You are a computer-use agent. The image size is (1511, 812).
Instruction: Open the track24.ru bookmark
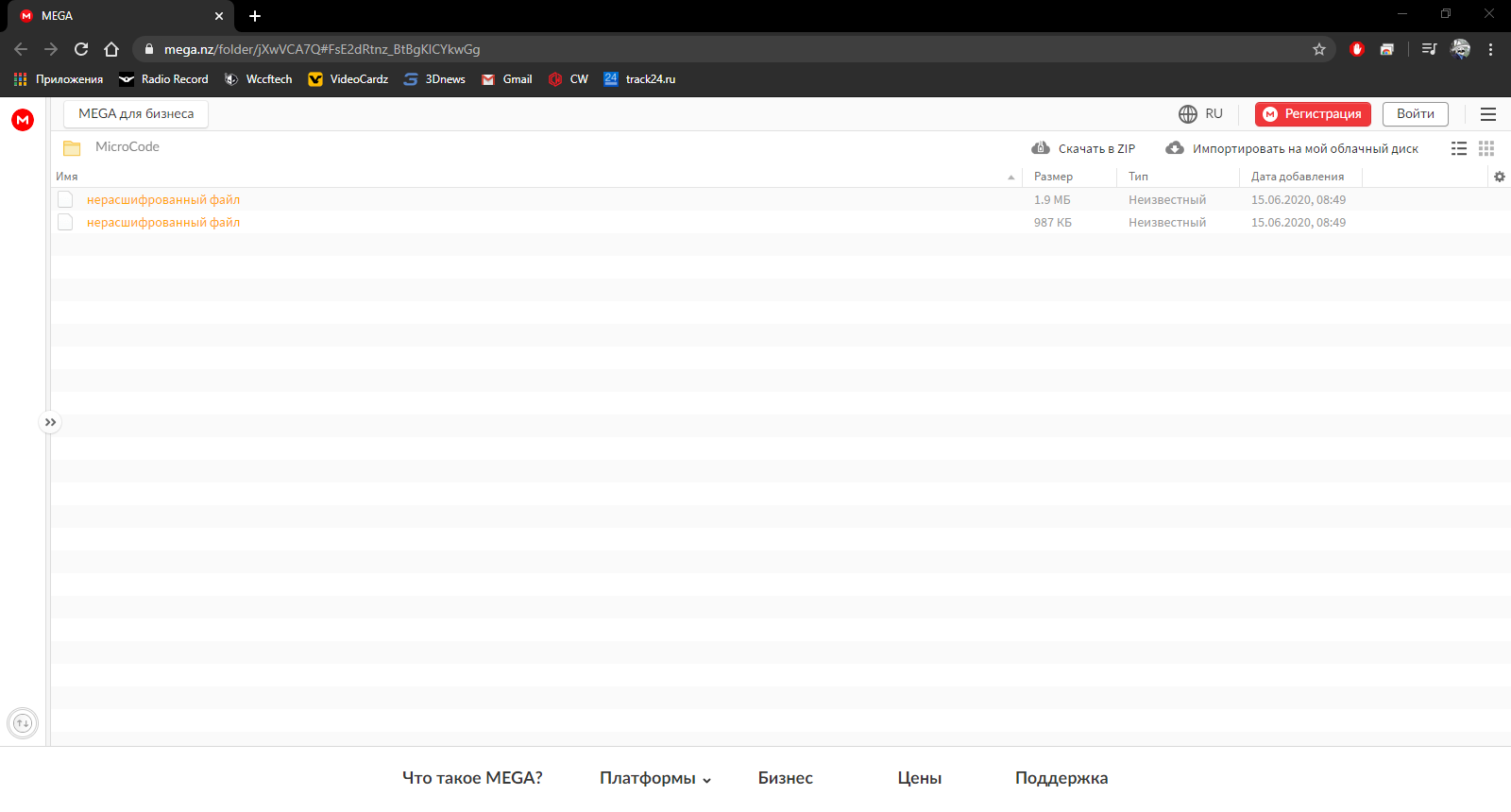[640, 79]
